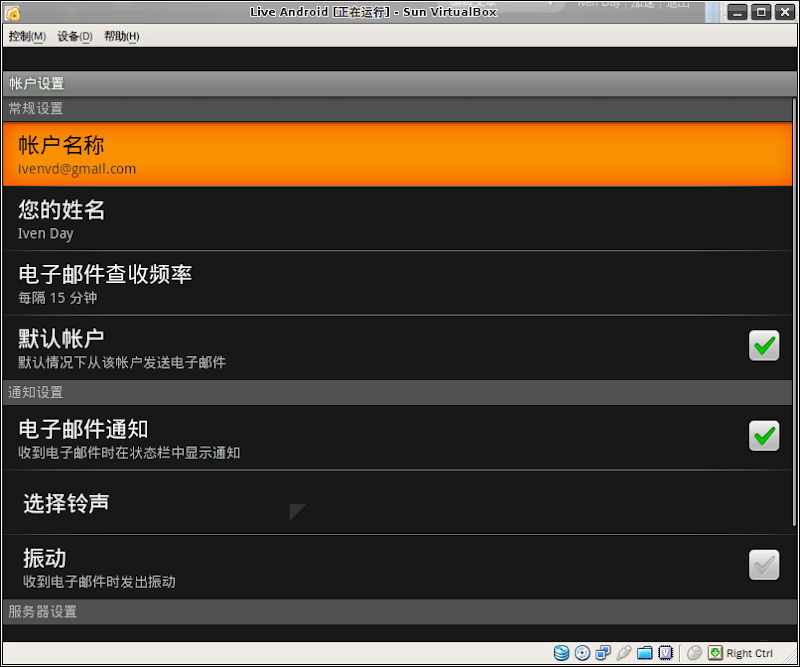Open the shared folders status icon
Screen dimensions: 800x667
[x=644, y=653]
